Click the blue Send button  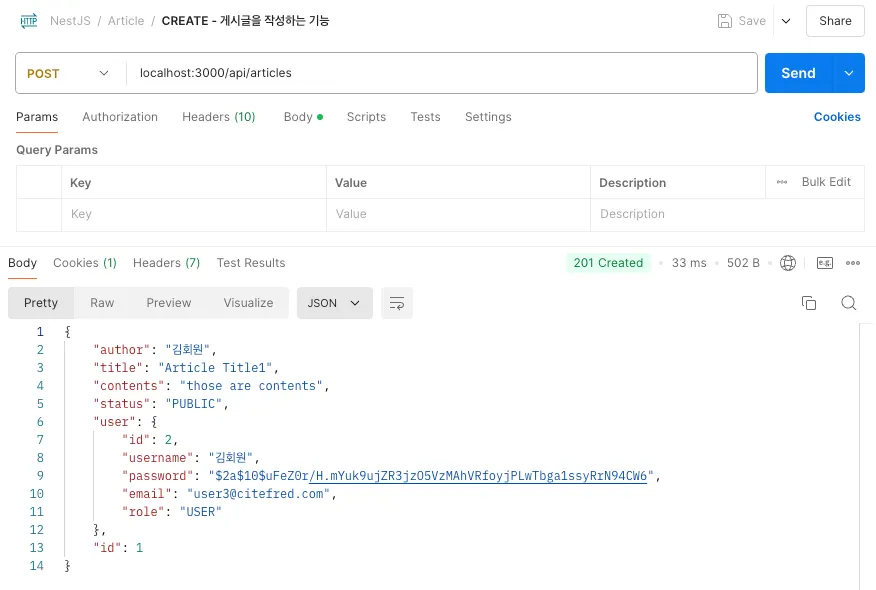point(798,73)
